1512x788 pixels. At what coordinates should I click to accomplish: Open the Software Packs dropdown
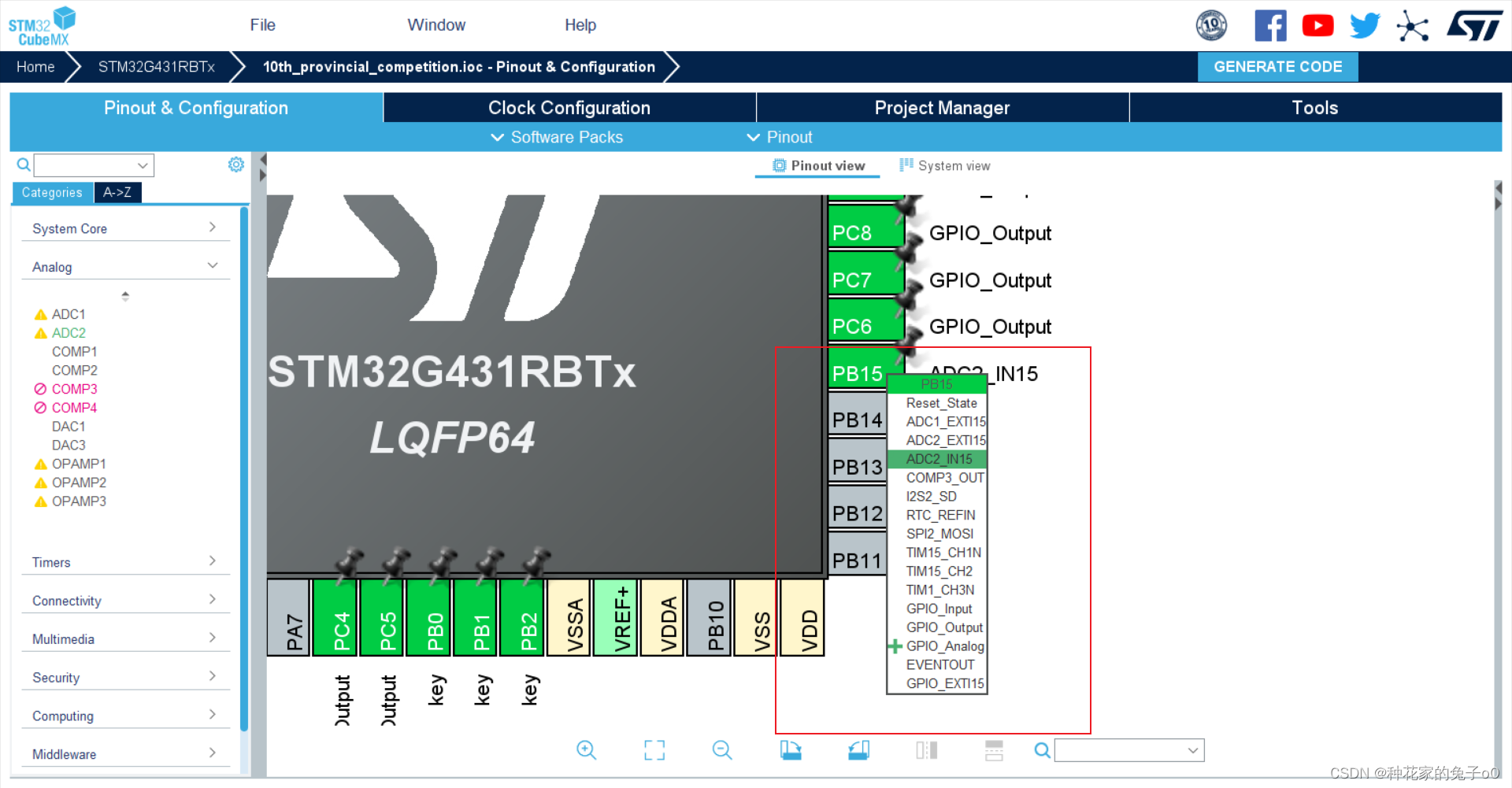557,137
